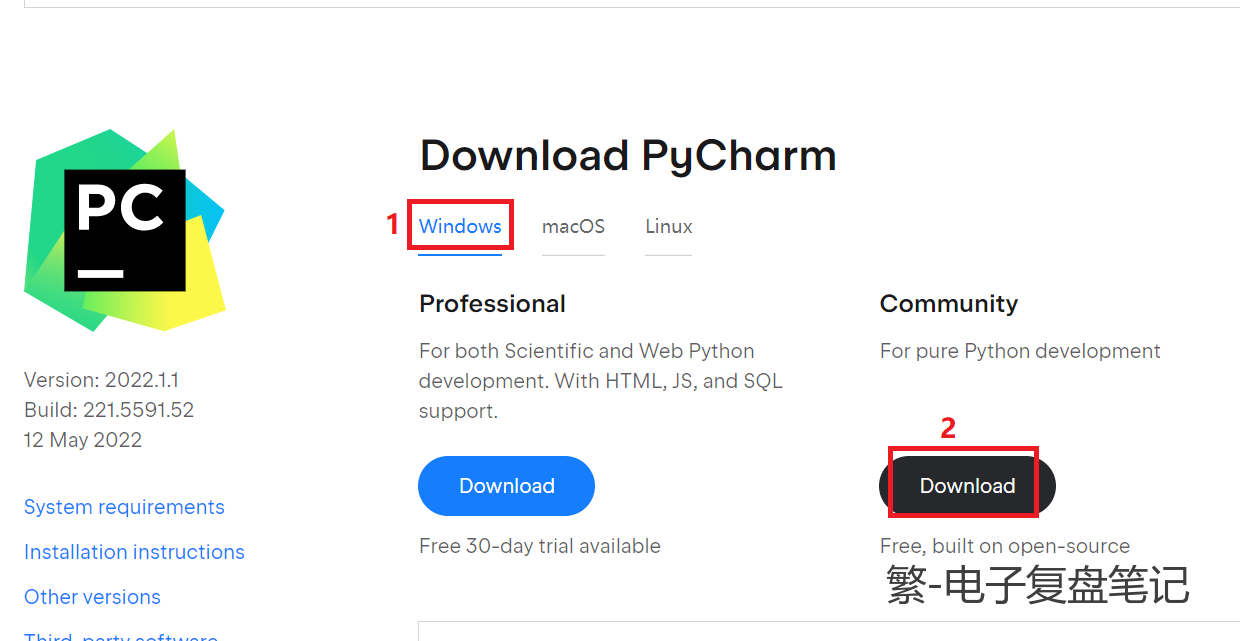Click the Free 30-day trial available text

(x=539, y=546)
